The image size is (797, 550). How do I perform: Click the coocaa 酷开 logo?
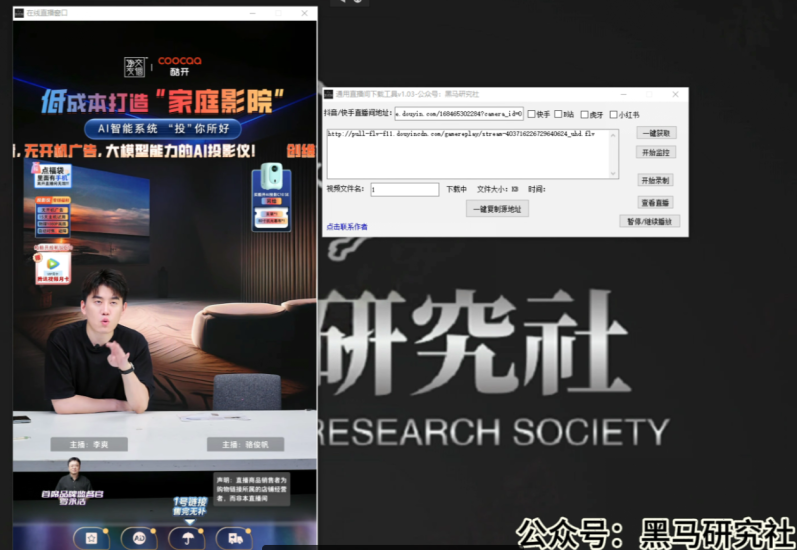click(180, 66)
